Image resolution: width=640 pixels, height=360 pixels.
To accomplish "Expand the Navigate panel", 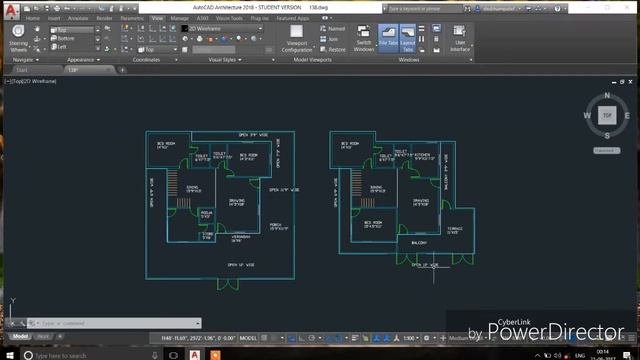I will (x=25, y=60).
